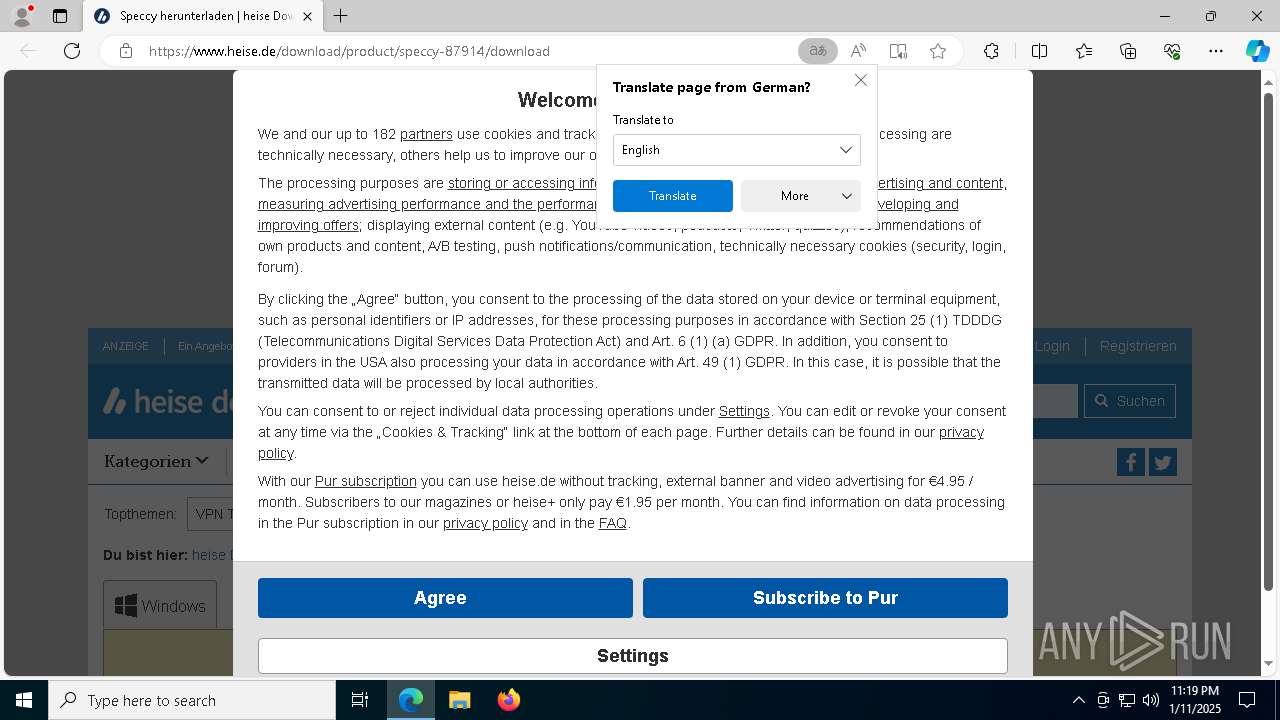Open a new tab with plus icon
This screenshot has height=720, width=1280.
tap(341, 16)
